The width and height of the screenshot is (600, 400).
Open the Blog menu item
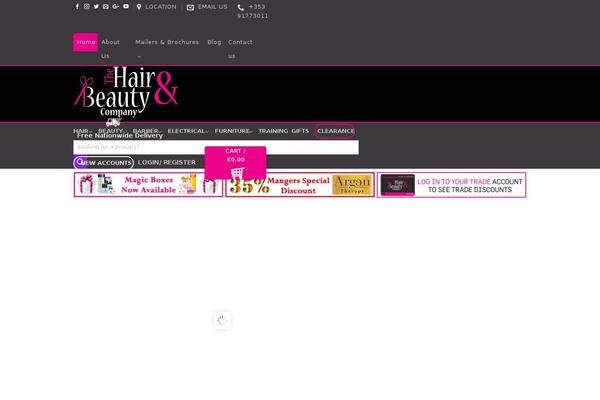(214, 42)
